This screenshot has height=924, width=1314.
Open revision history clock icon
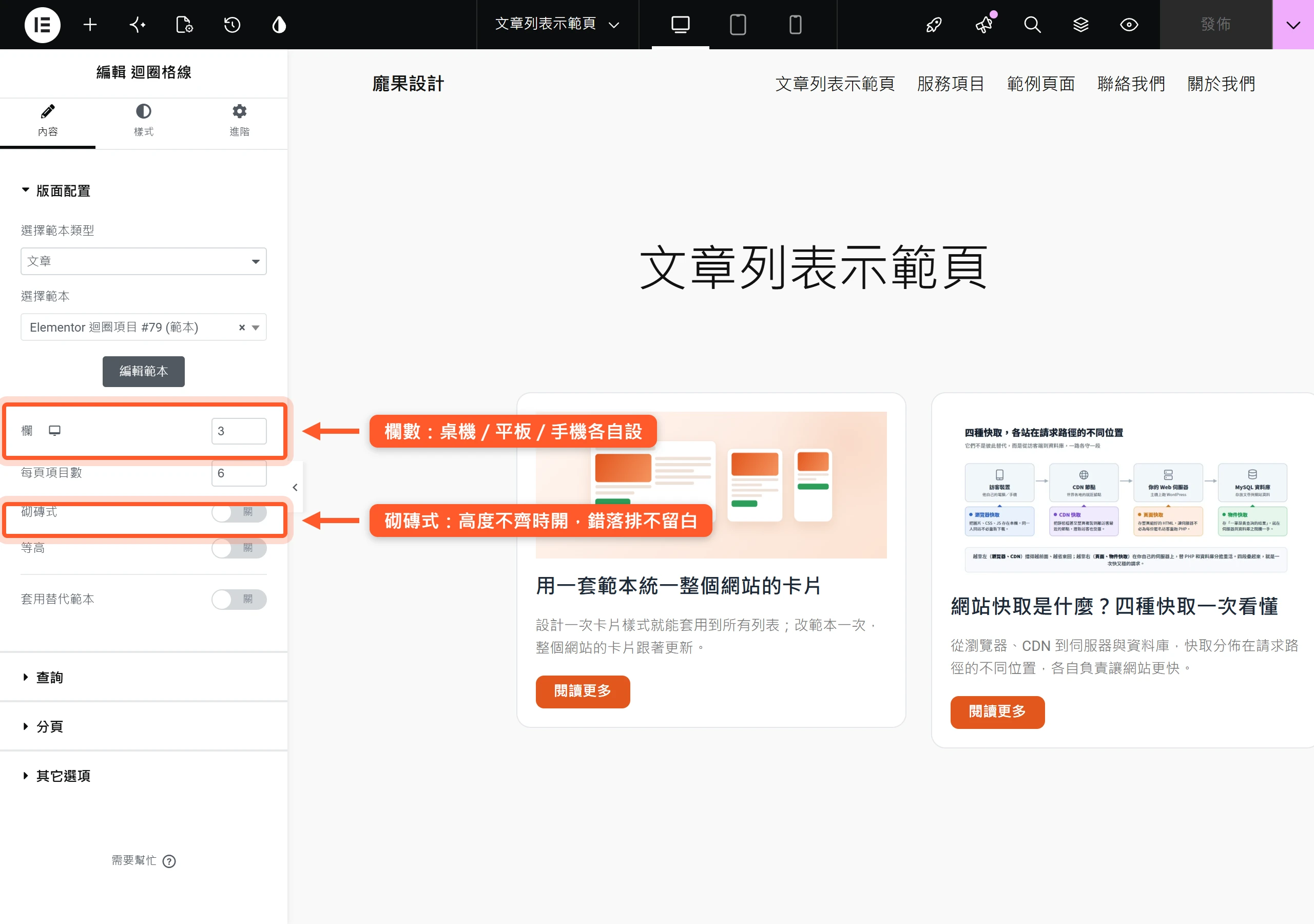[x=232, y=25]
